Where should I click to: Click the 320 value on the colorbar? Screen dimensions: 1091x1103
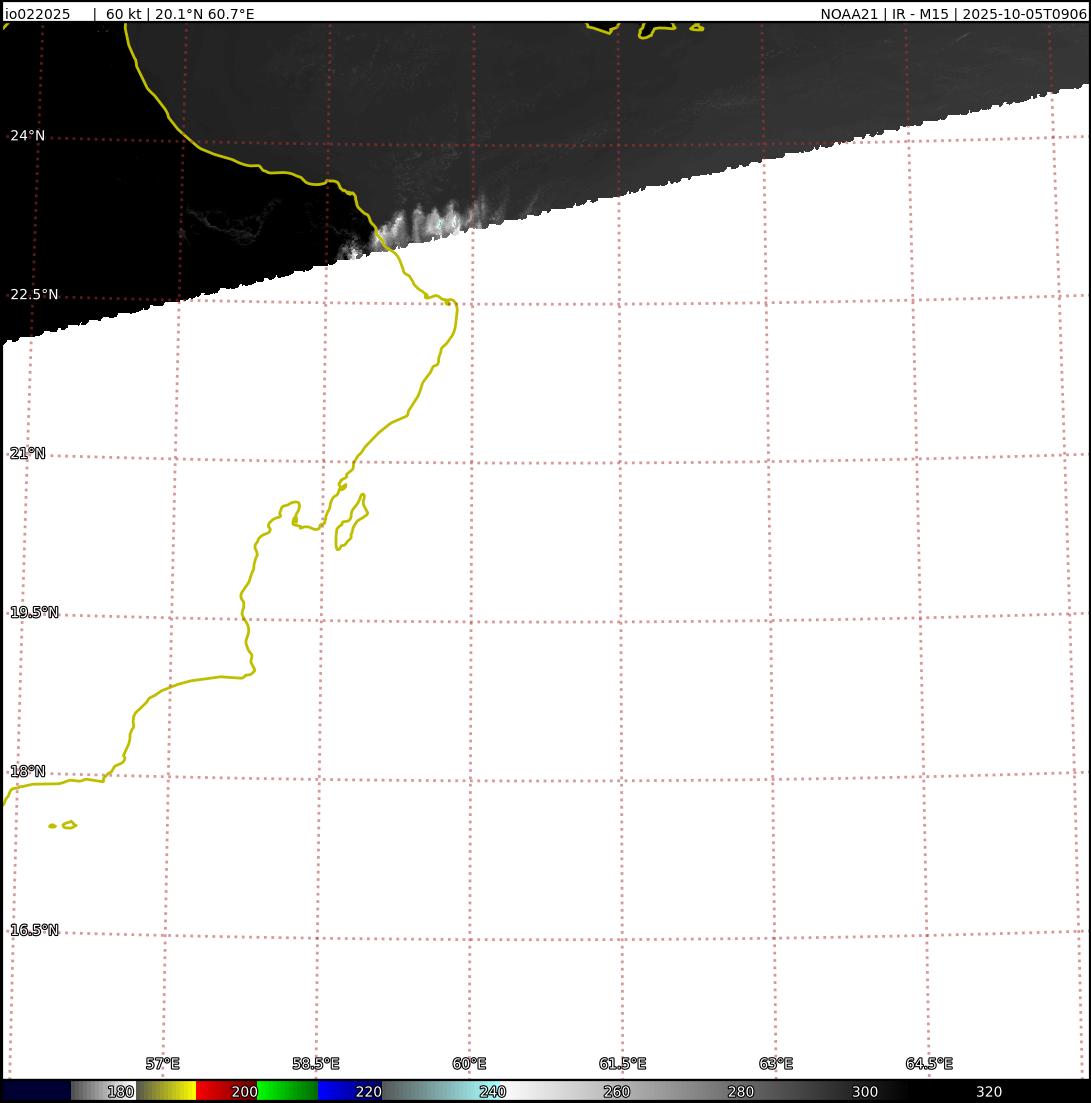point(988,1091)
